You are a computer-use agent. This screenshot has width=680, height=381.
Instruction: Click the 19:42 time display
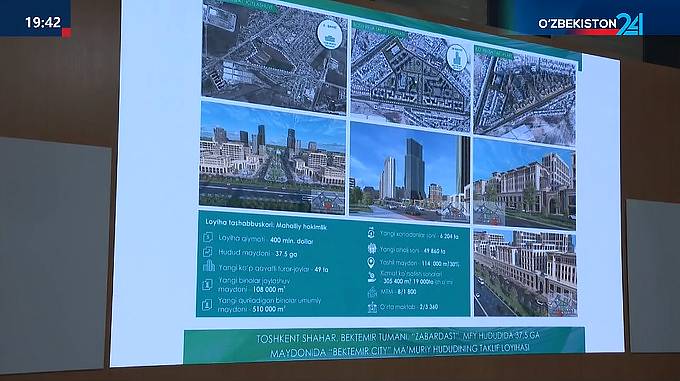click(43, 23)
